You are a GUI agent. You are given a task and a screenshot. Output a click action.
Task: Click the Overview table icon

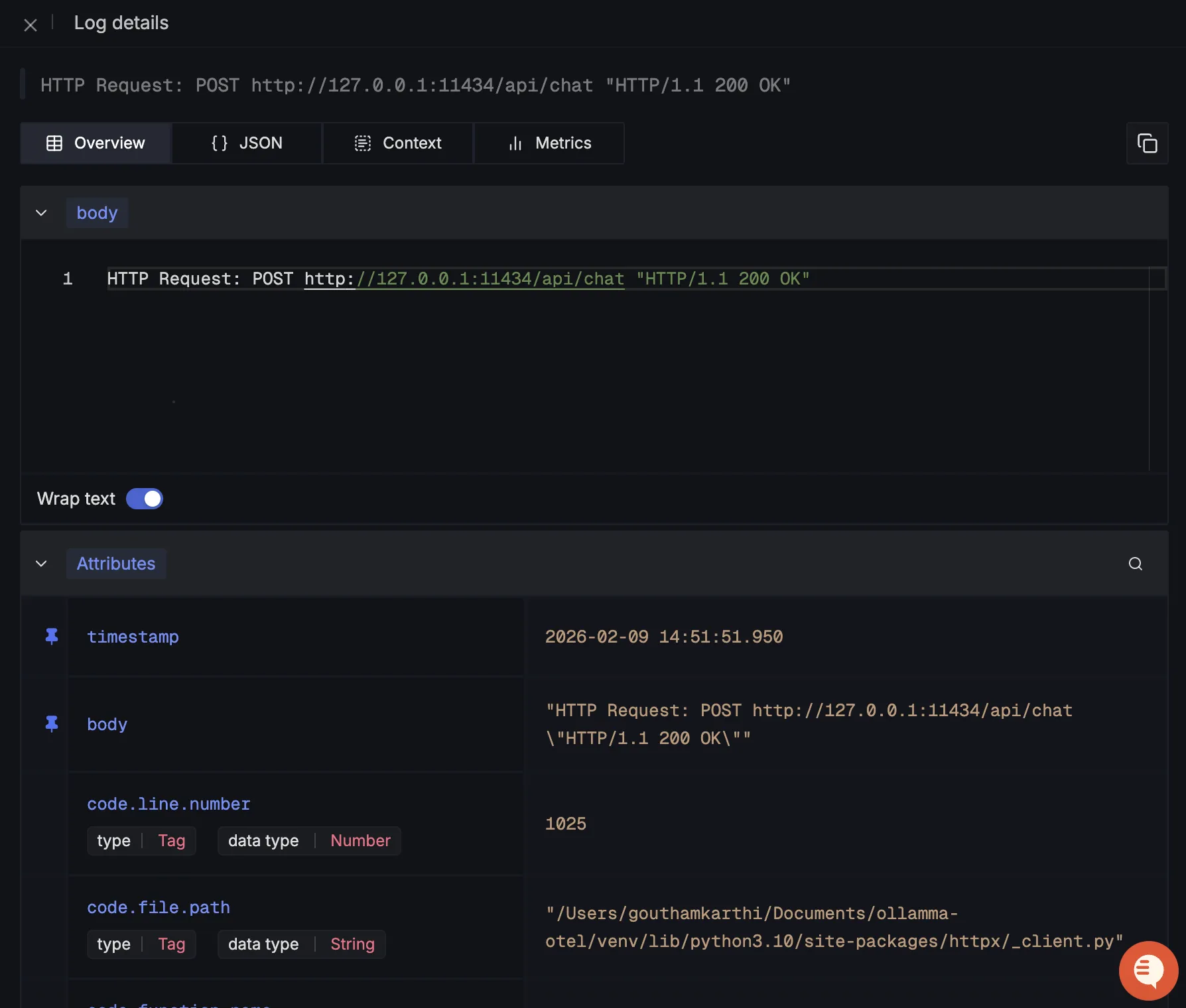tap(54, 143)
